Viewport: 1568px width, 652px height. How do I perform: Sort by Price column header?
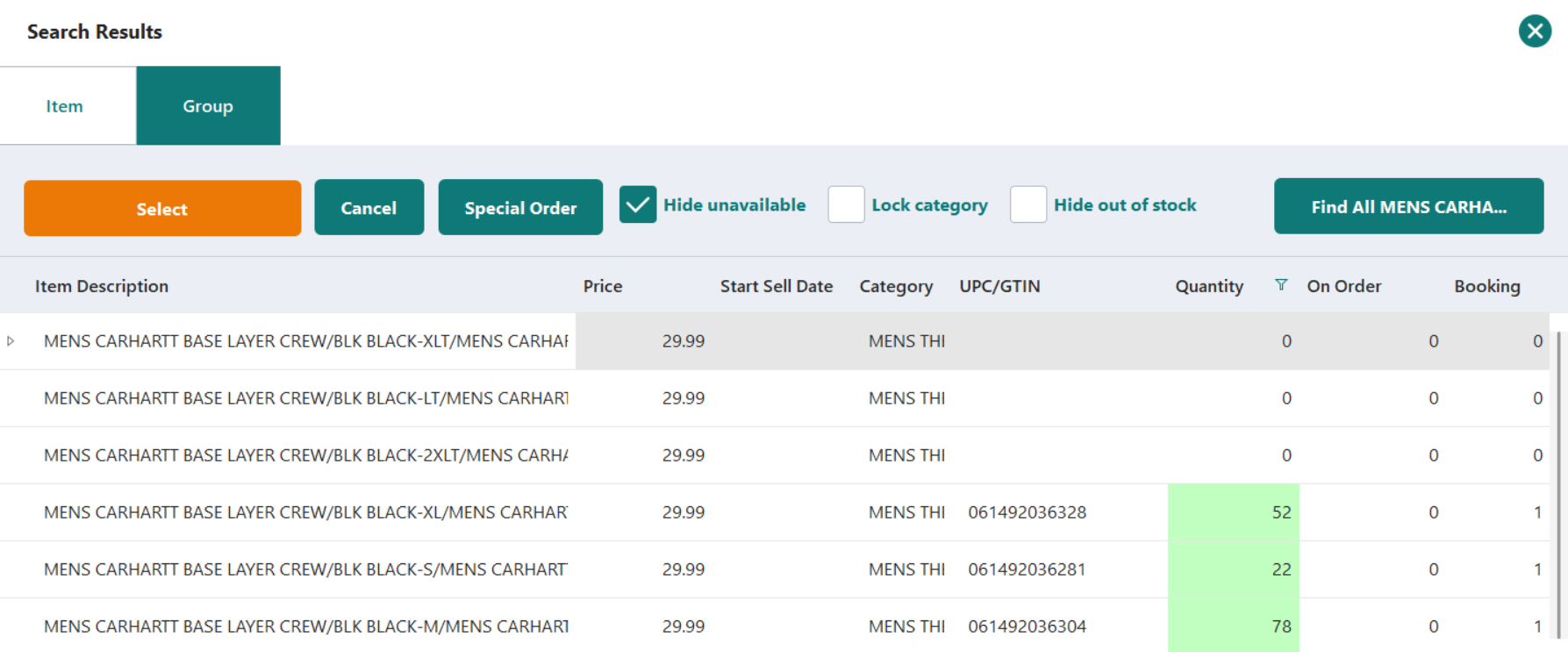point(603,286)
